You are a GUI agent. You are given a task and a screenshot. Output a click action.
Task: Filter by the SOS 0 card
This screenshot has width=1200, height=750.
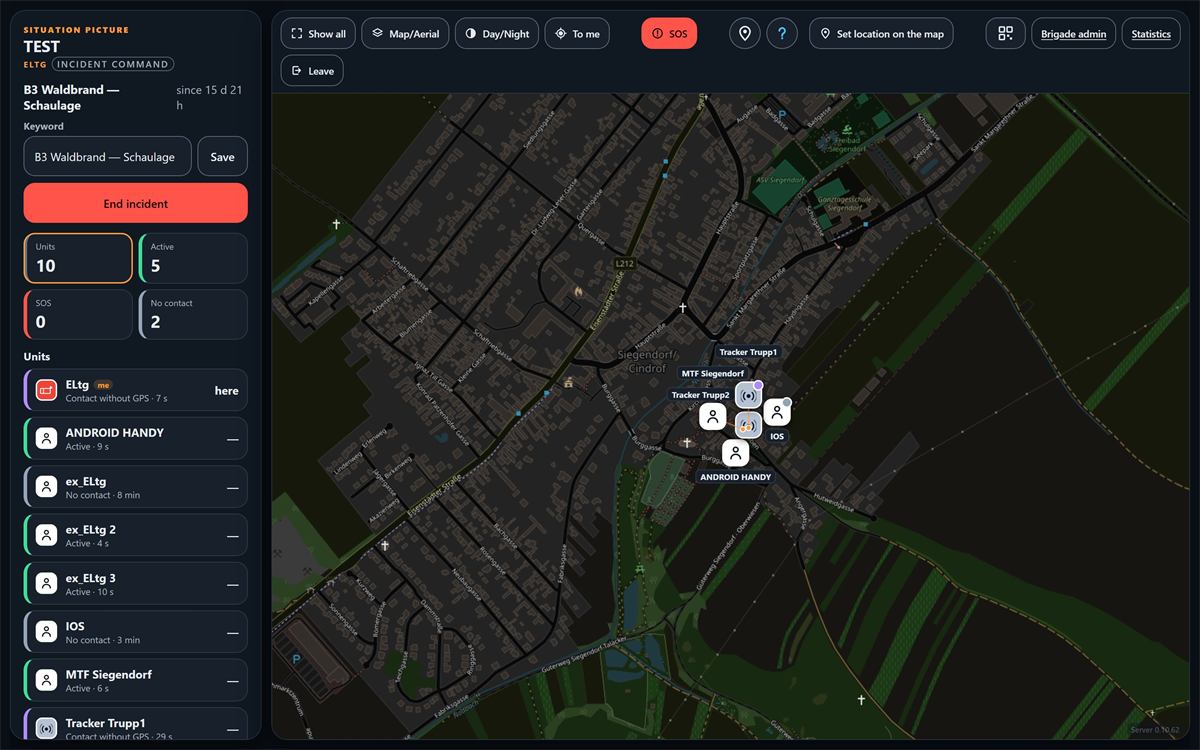(x=78, y=314)
